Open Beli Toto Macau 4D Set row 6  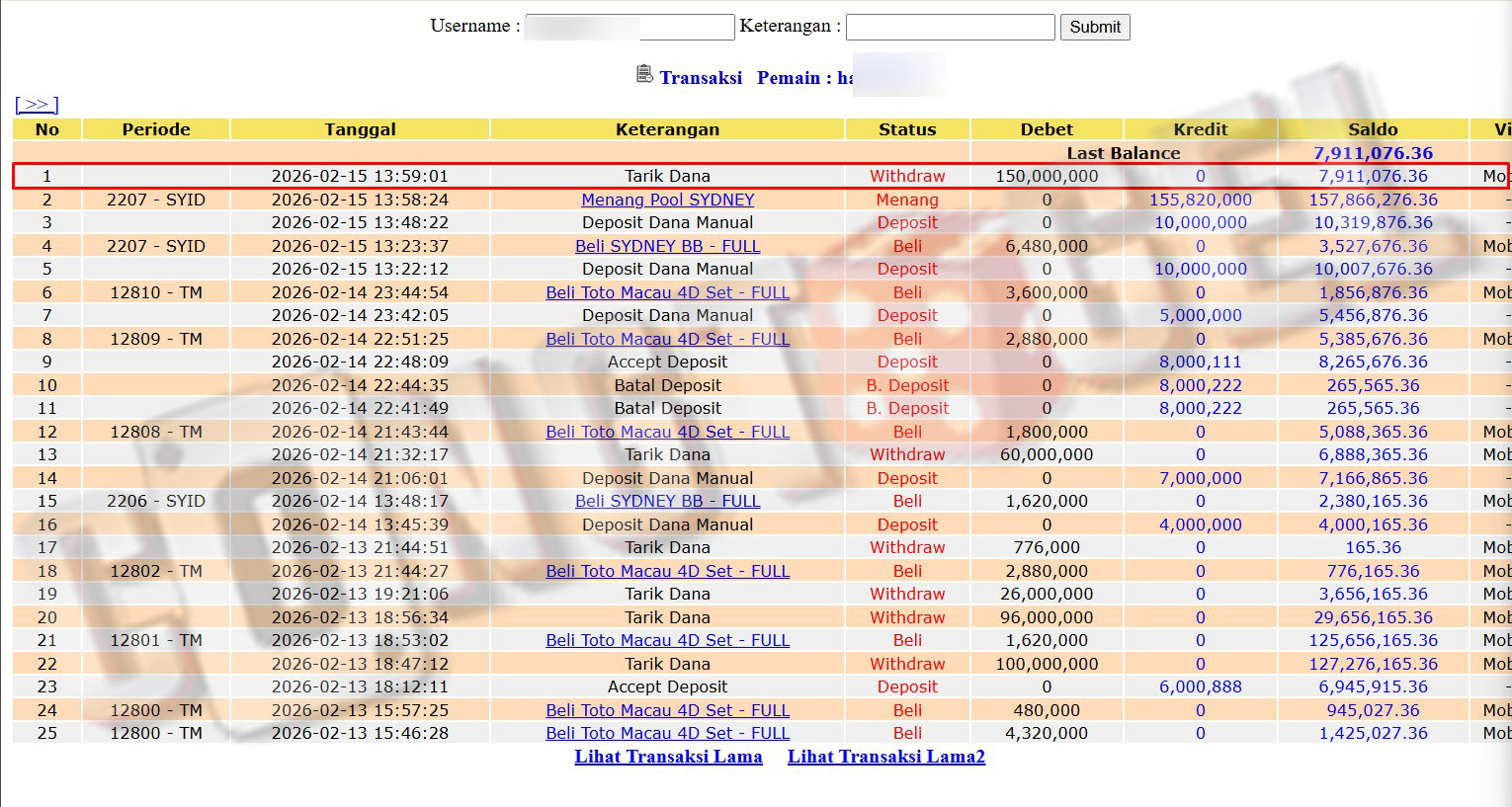667,292
